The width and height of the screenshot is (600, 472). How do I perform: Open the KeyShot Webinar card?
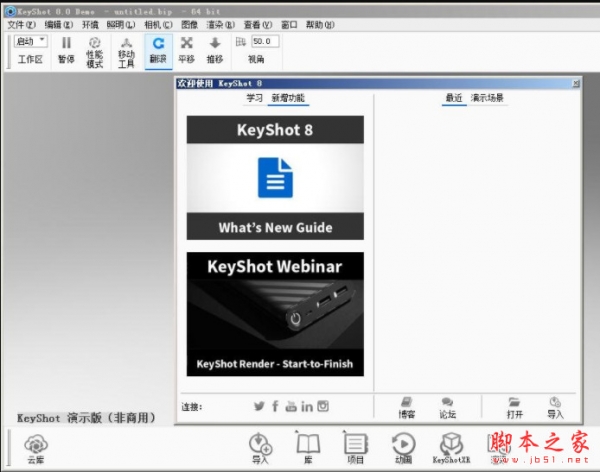point(275,314)
